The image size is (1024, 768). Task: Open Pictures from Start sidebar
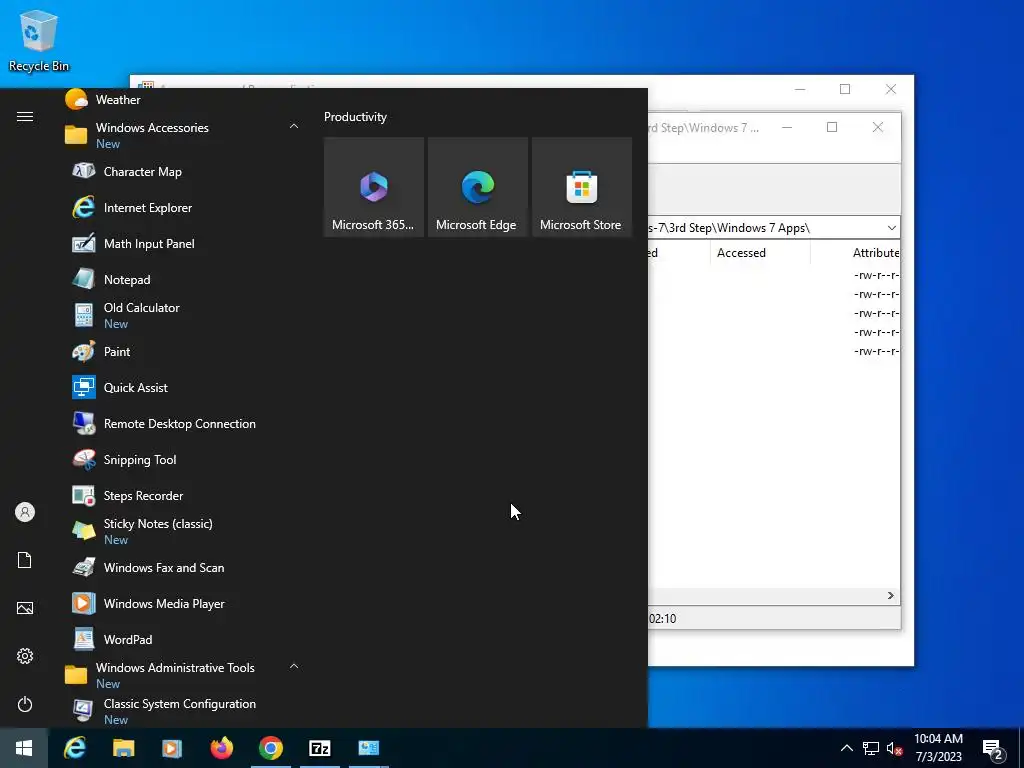[x=25, y=608]
